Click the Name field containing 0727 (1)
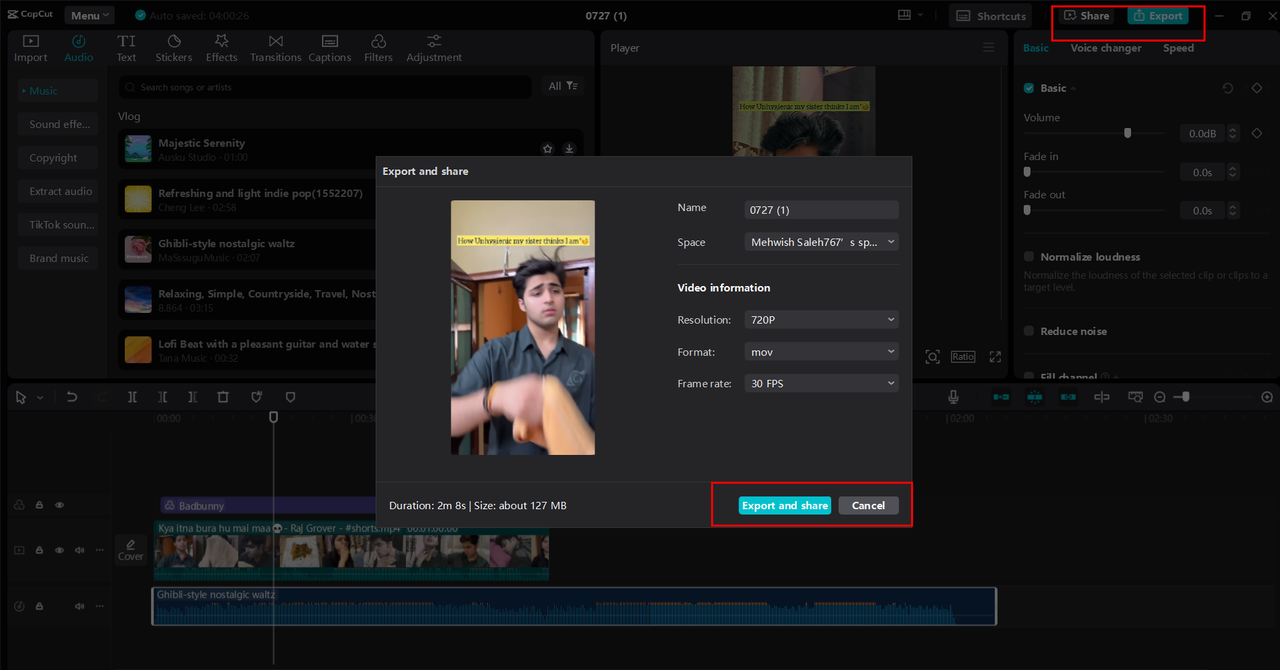This screenshot has width=1280, height=670. pyautogui.click(x=822, y=210)
